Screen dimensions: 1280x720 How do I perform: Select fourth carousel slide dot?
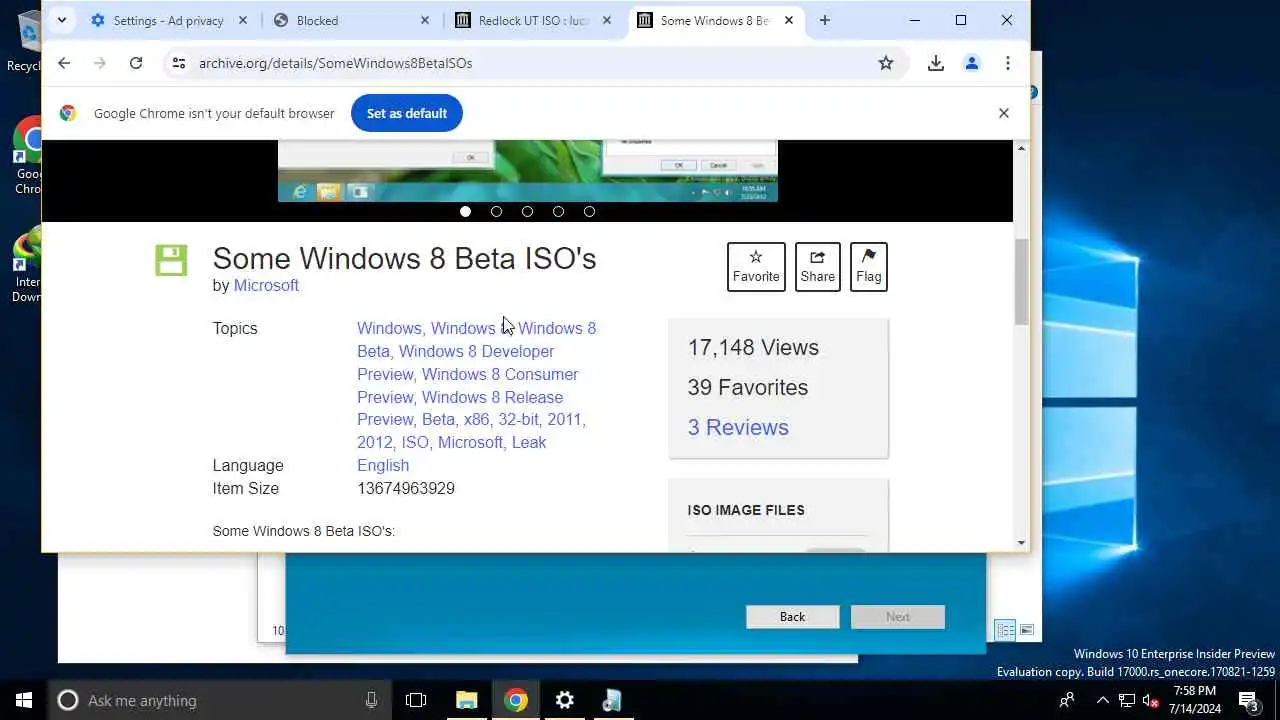click(x=558, y=211)
